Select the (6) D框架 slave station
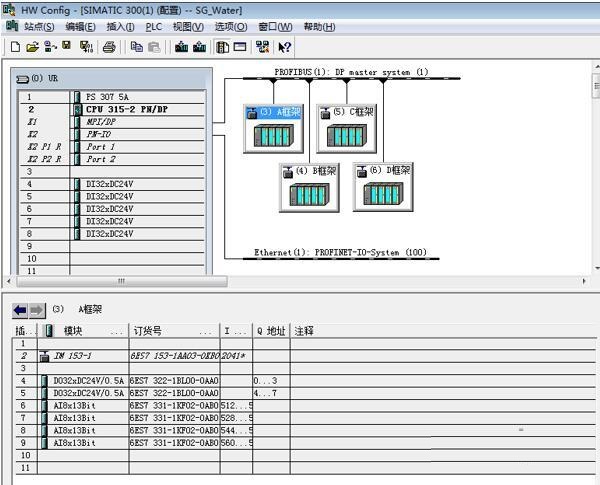 tap(383, 188)
